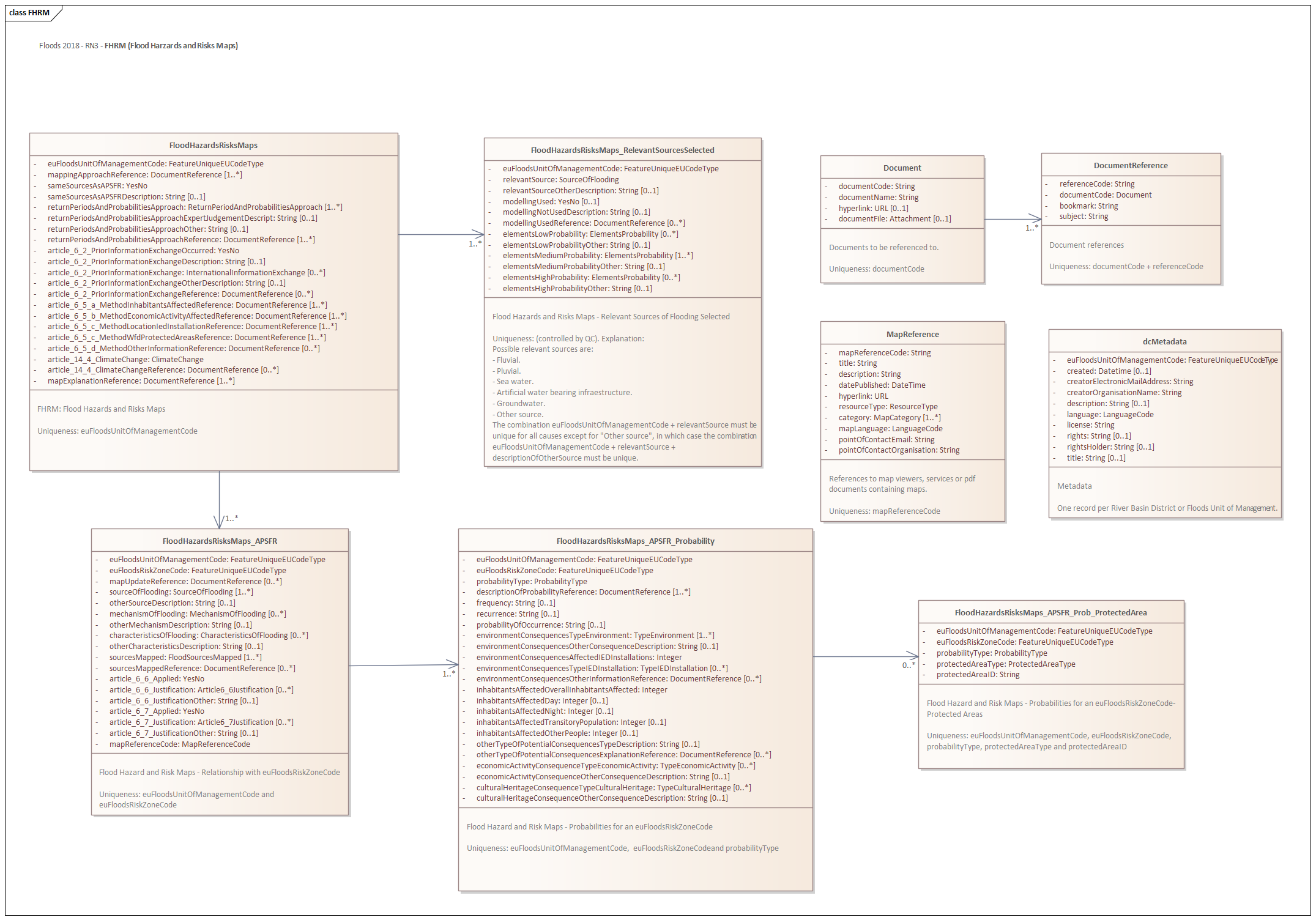The height and width of the screenshot is (920, 1316).
Task: Select the mapReferenceCode: MapReferenceCode attribute
Action: click(x=179, y=744)
